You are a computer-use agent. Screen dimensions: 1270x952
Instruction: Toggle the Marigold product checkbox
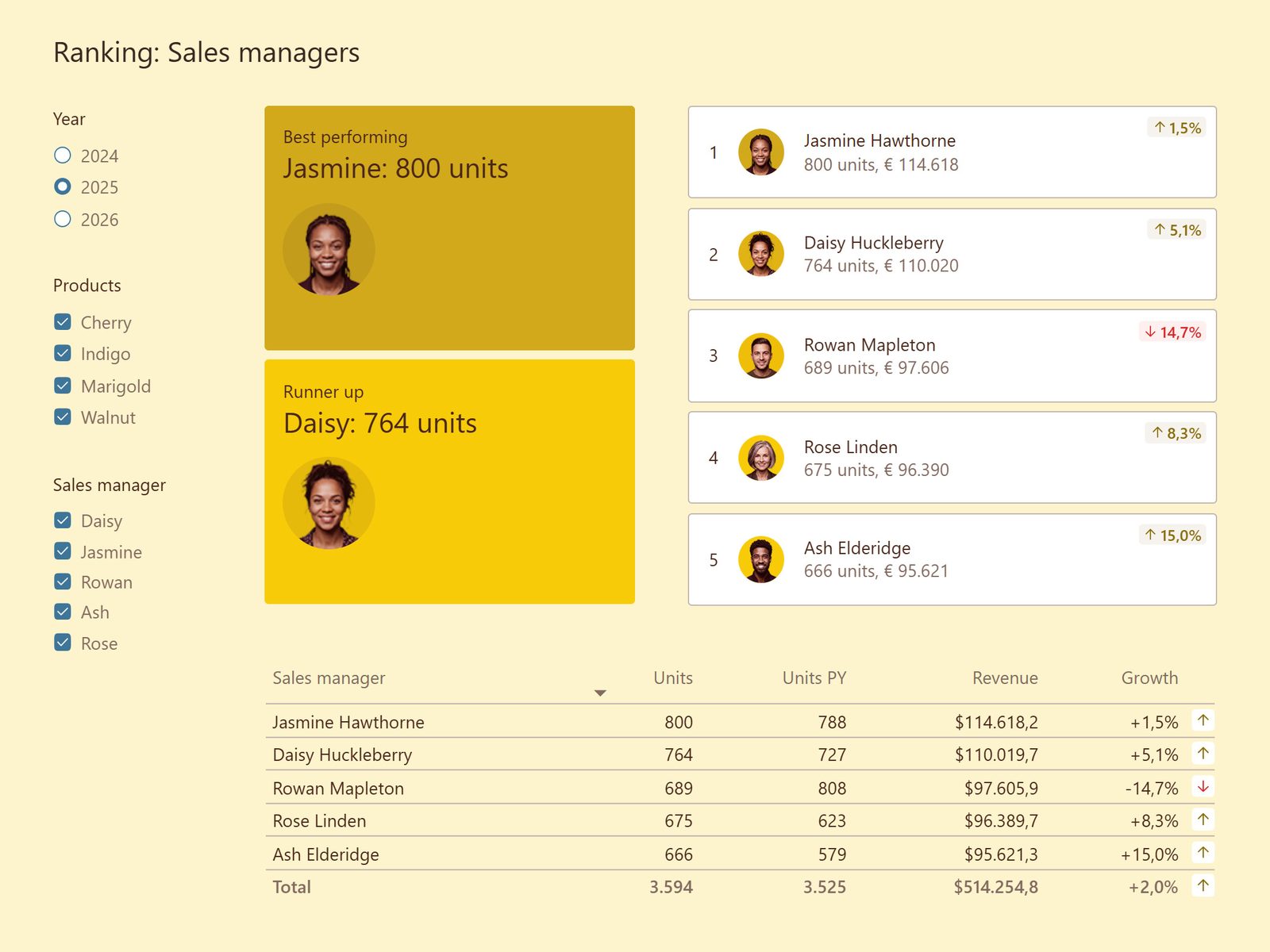pos(63,386)
